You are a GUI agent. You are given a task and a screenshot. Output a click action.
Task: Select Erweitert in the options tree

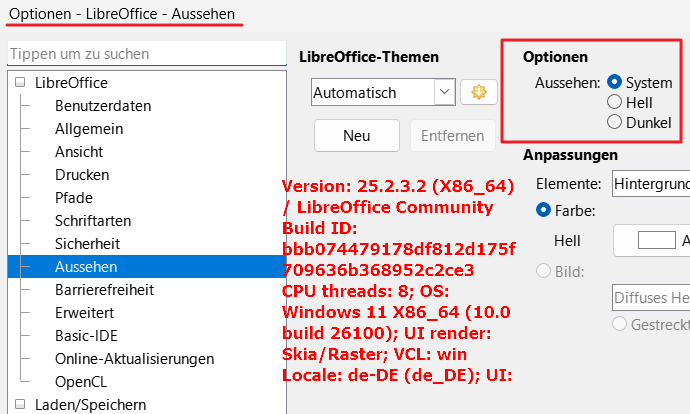[x=84, y=312]
